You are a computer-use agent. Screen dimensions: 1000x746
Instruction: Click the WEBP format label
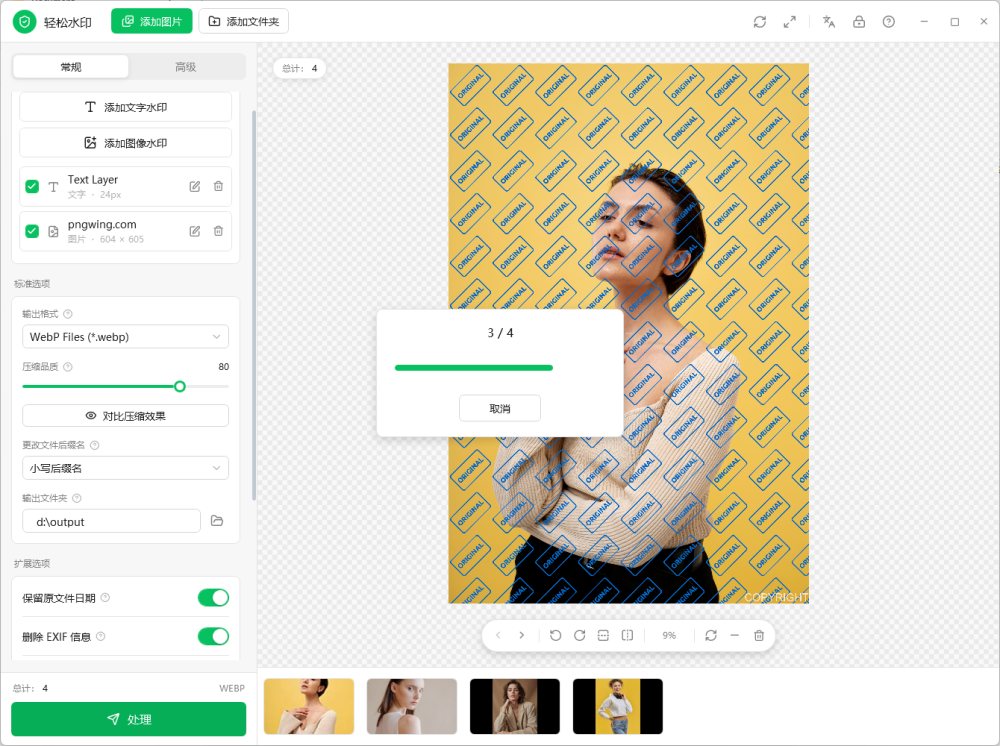[x=232, y=688]
